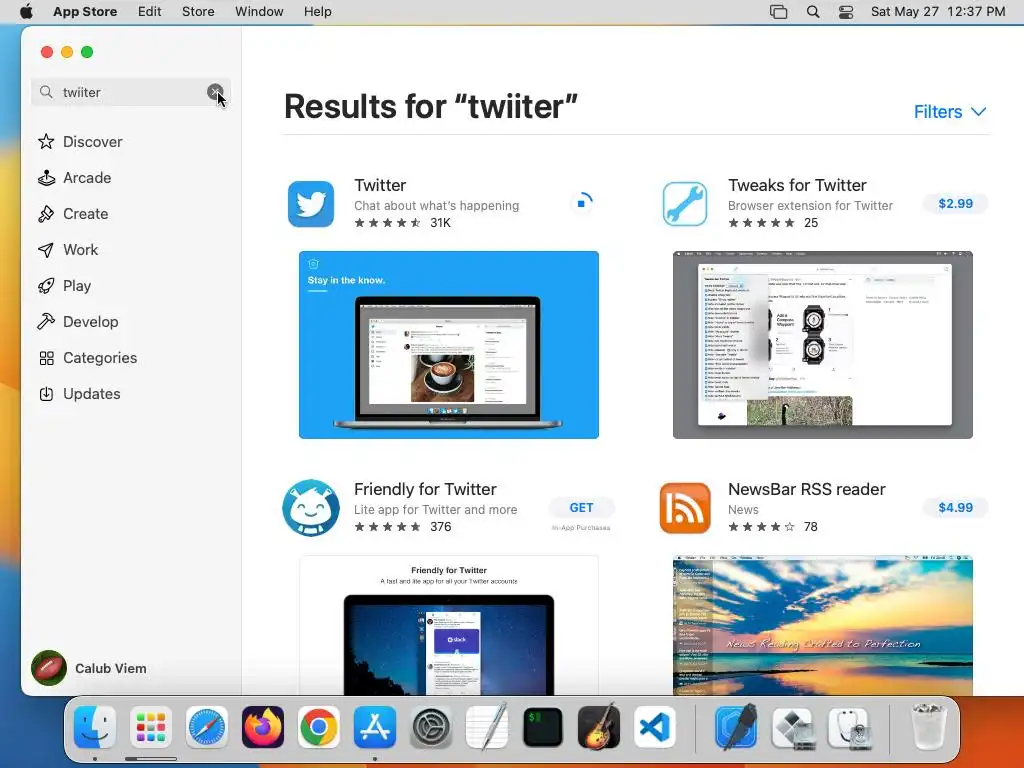This screenshot has height=768, width=1024.
Task: Expand the Filters dropdown
Action: [x=950, y=112]
